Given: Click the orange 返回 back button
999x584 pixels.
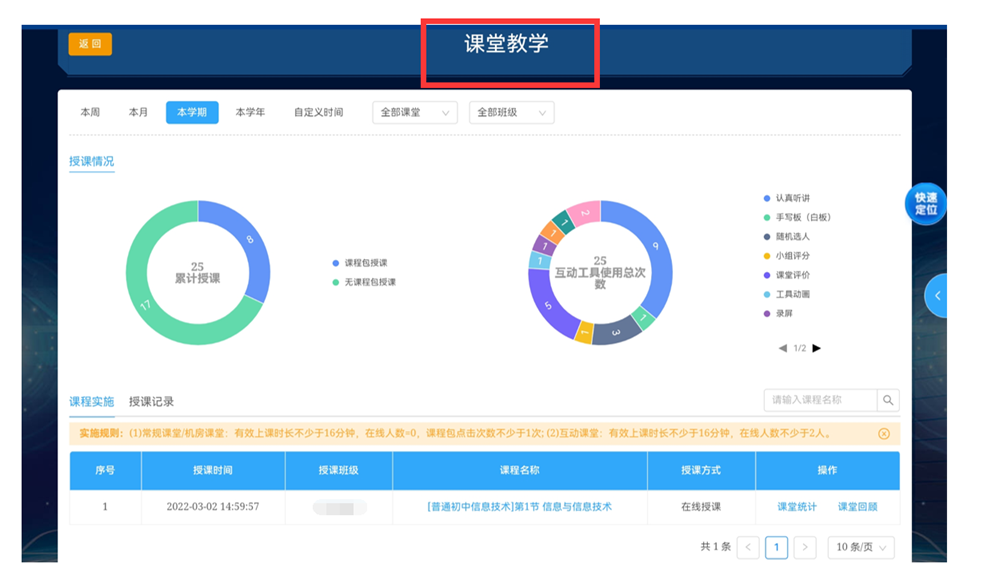Looking at the screenshot, I should pos(90,44).
